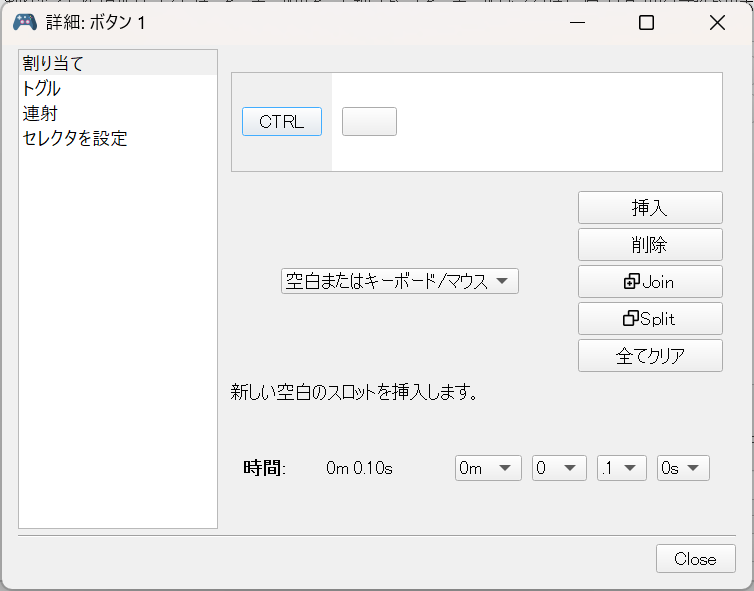Viewport: 754px width, 591px height.
Task: Minimize the dialog window
Action: (x=576, y=23)
